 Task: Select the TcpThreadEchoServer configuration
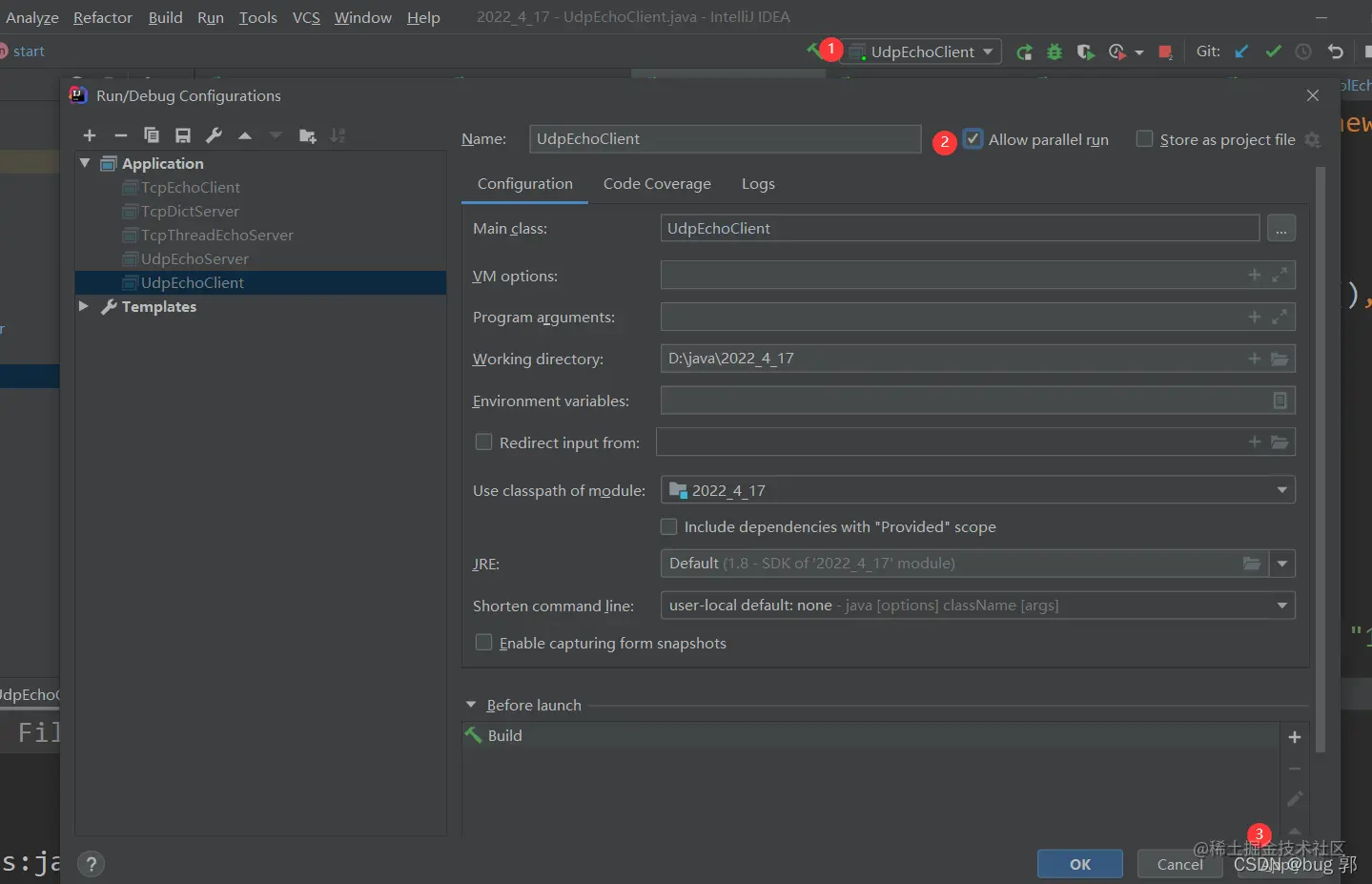[x=217, y=235]
